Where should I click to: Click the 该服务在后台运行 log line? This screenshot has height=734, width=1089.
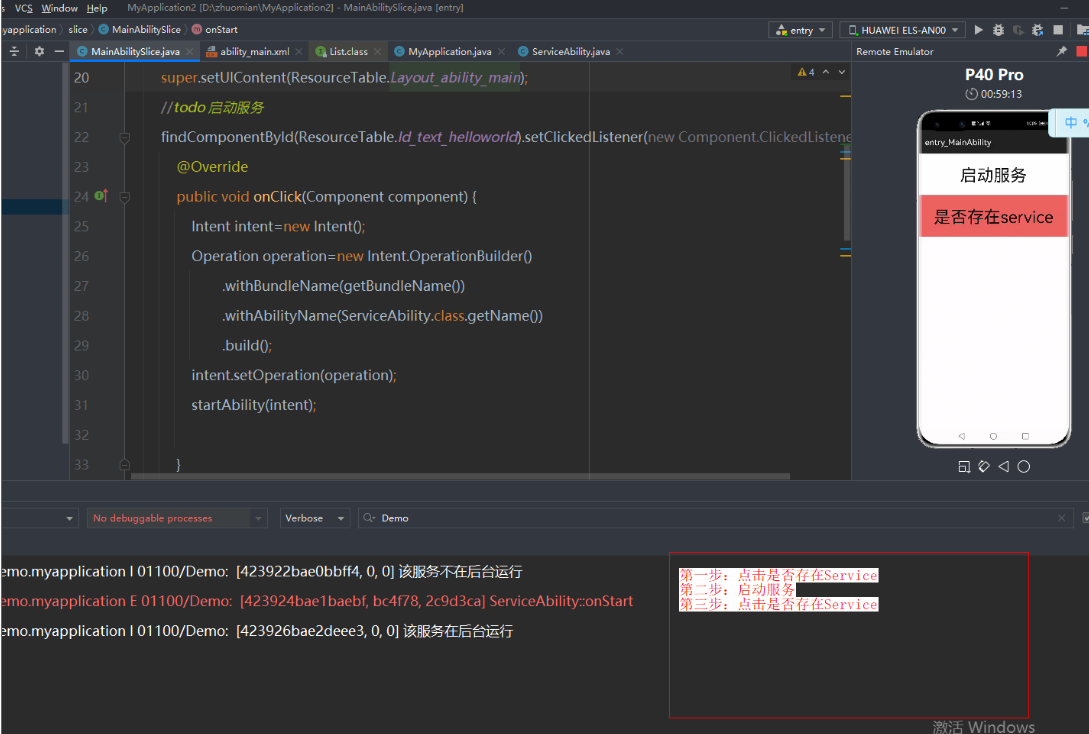click(x=257, y=631)
